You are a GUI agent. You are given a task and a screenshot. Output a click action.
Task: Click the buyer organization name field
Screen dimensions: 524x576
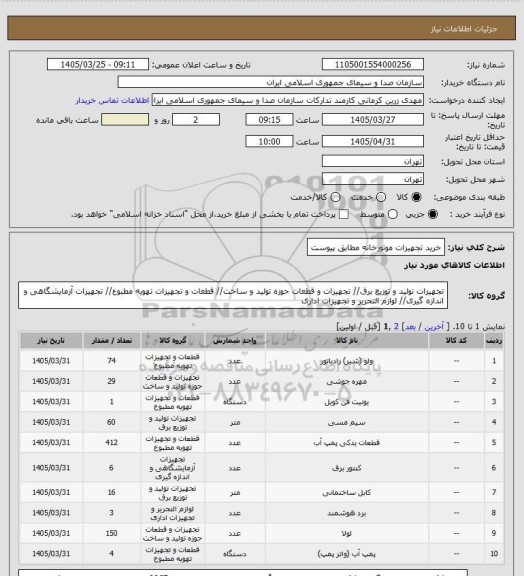(x=270, y=82)
